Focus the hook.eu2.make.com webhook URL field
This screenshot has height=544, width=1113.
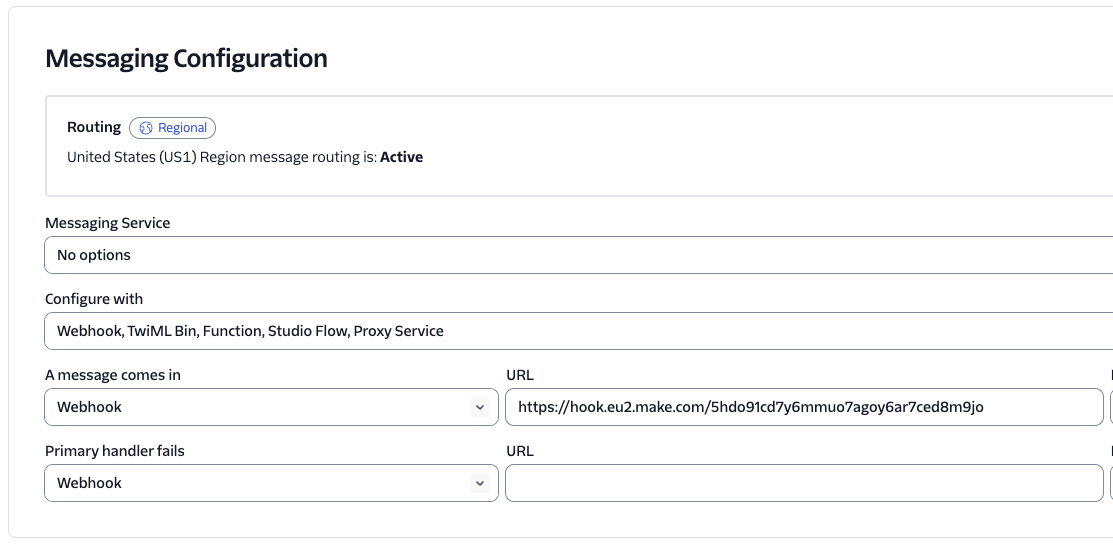point(804,407)
